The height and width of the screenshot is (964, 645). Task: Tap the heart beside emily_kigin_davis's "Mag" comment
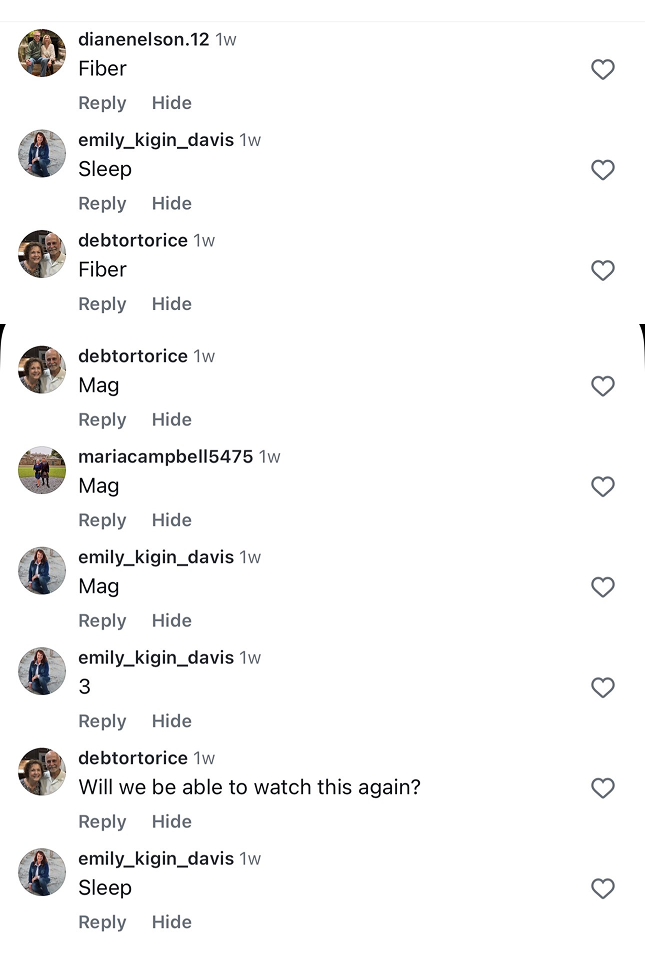[602, 587]
